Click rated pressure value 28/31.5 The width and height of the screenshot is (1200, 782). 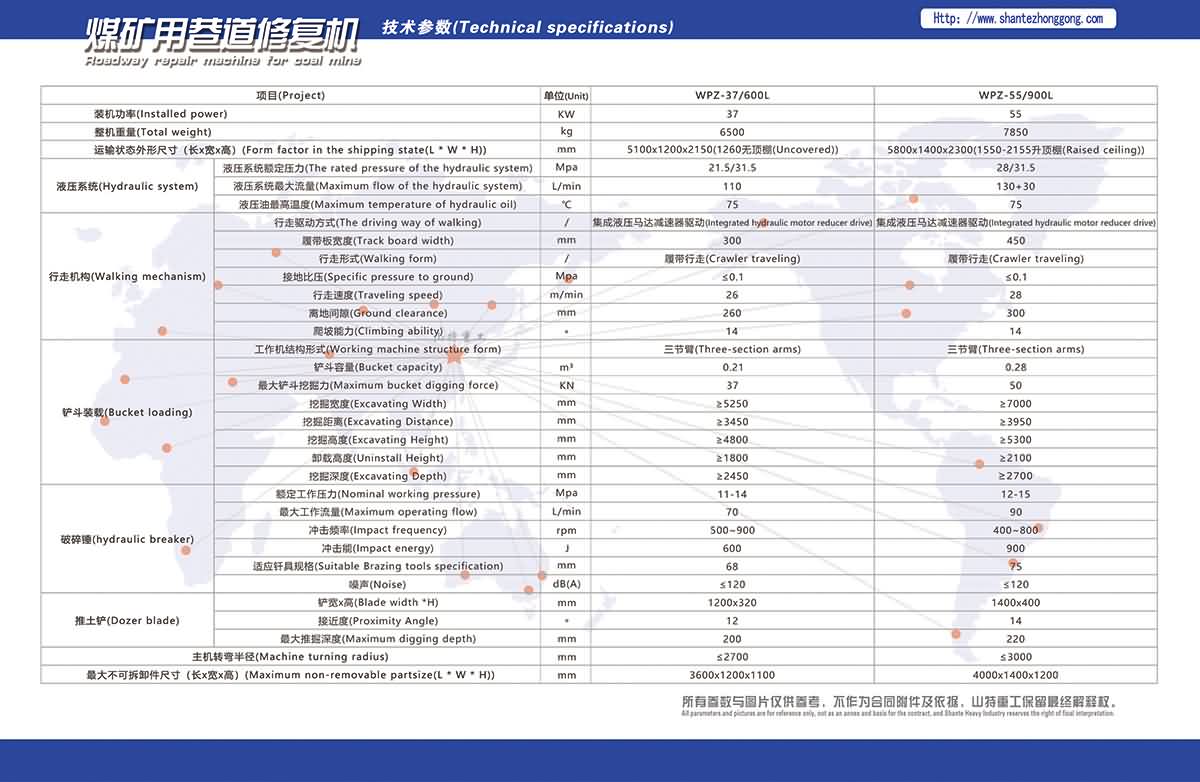1015,168
